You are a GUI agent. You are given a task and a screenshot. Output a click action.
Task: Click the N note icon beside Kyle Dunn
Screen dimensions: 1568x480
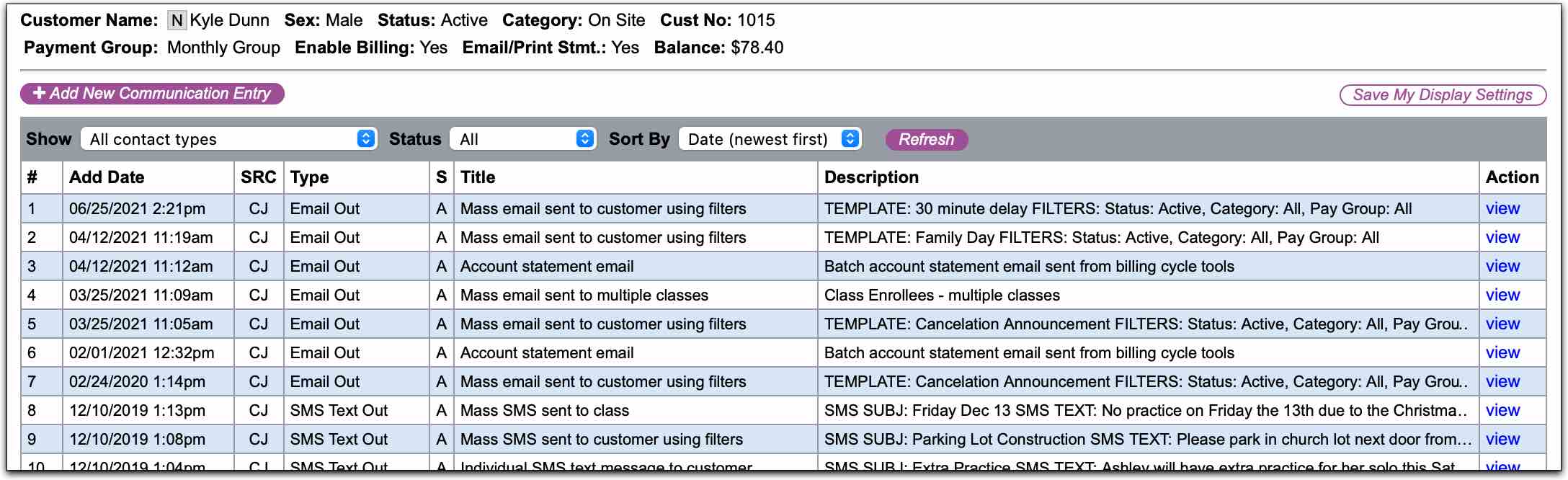coord(177,20)
